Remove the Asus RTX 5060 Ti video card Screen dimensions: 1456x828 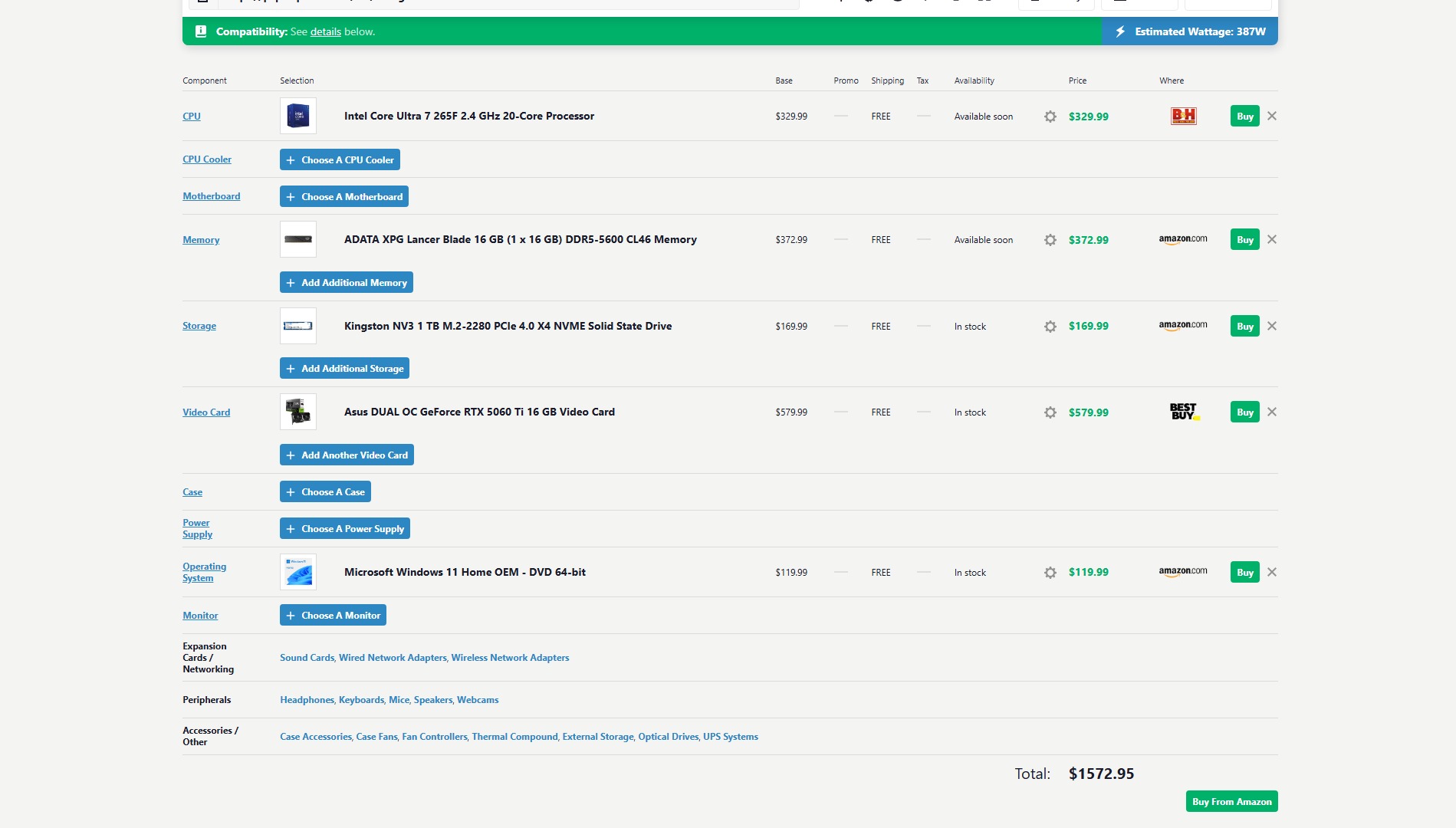click(x=1272, y=412)
